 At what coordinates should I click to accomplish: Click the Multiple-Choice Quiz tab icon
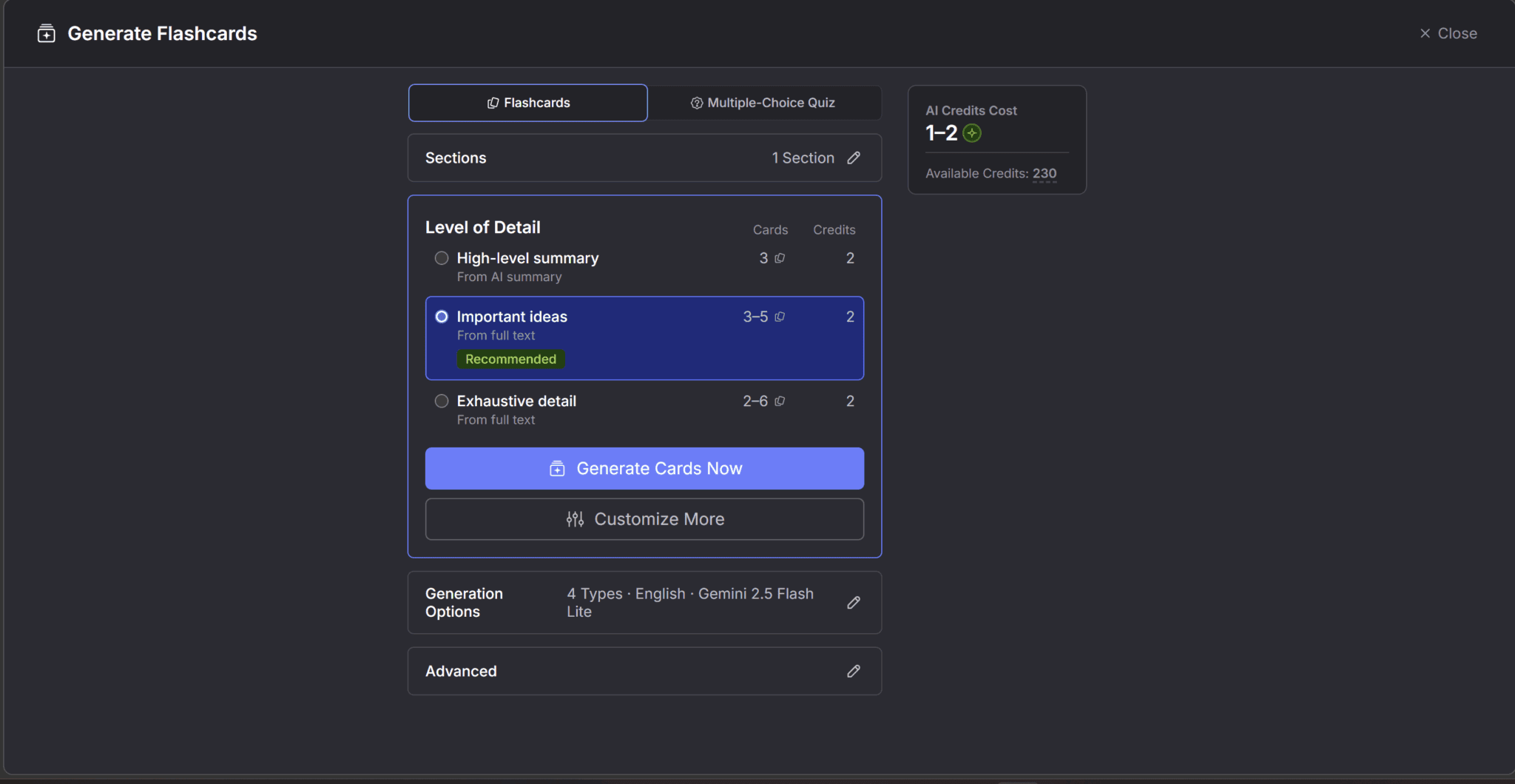pos(696,103)
